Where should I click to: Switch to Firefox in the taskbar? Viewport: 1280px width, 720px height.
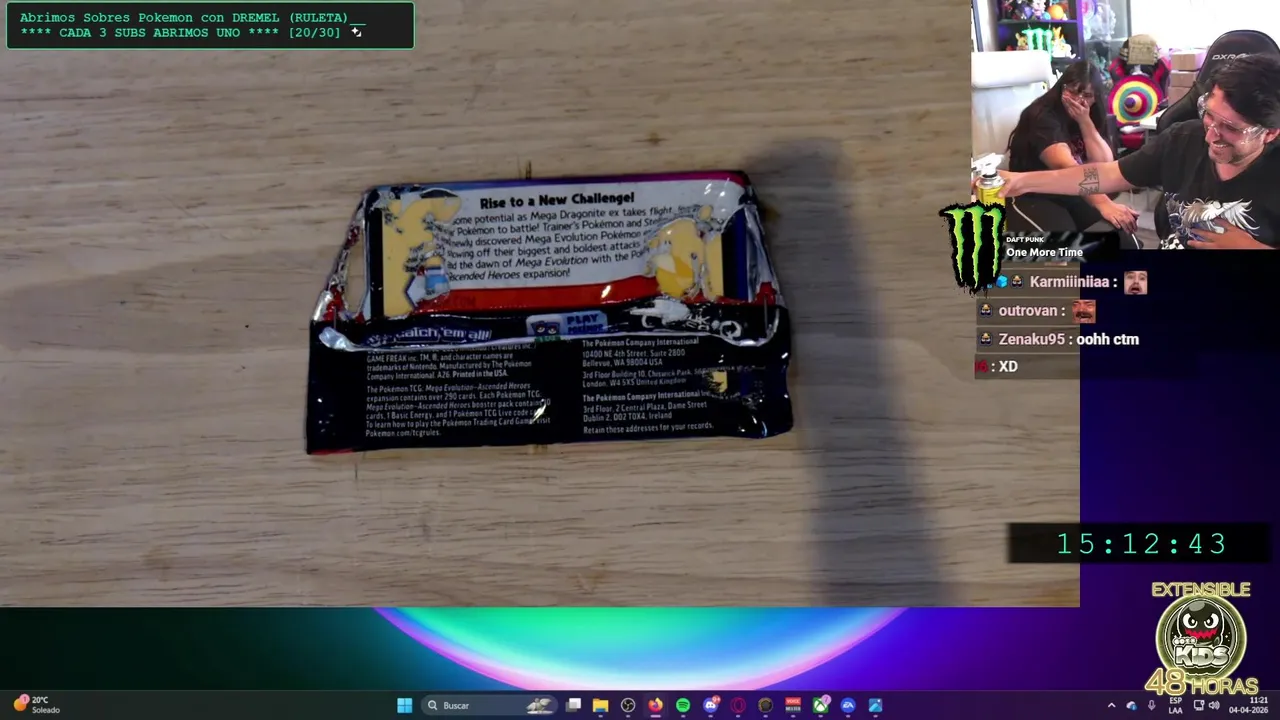click(x=655, y=705)
